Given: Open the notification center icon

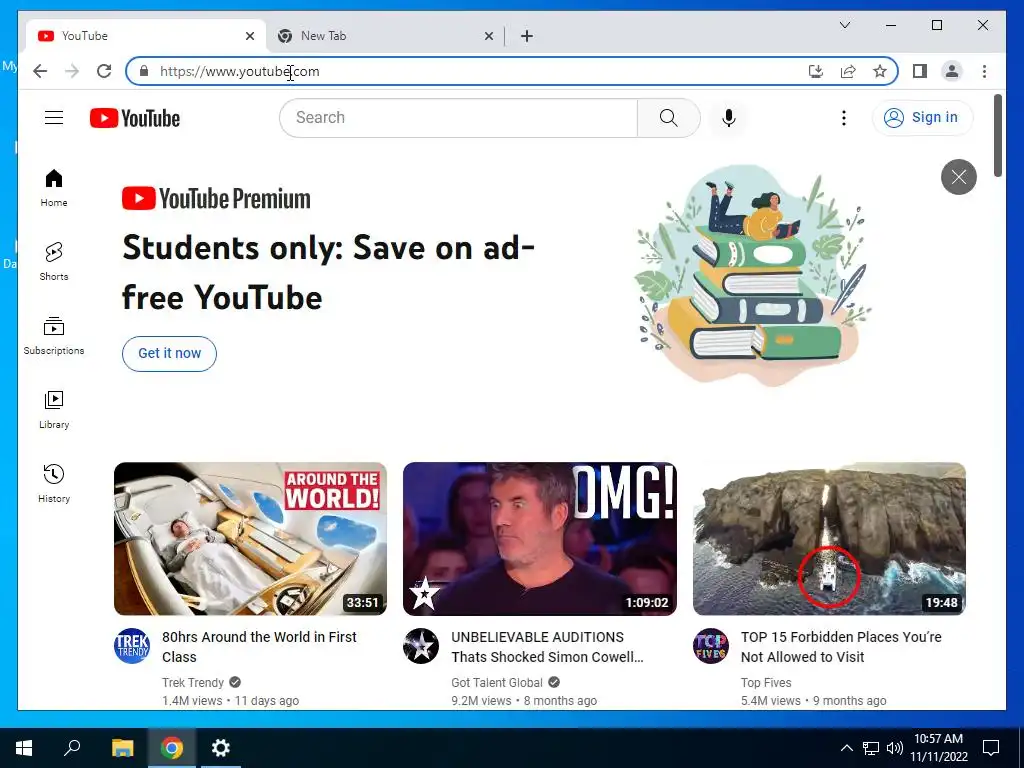Looking at the screenshot, I should coord(991,748).
